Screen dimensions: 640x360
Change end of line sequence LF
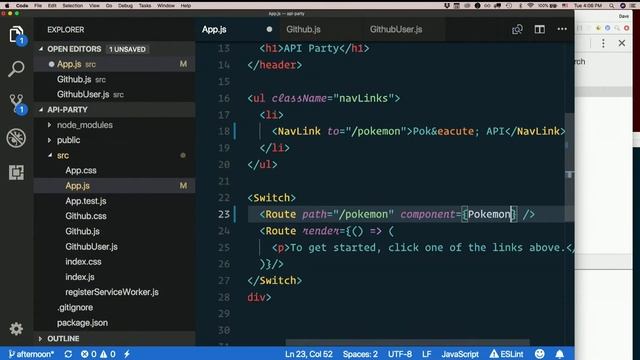tap(427, 354)
